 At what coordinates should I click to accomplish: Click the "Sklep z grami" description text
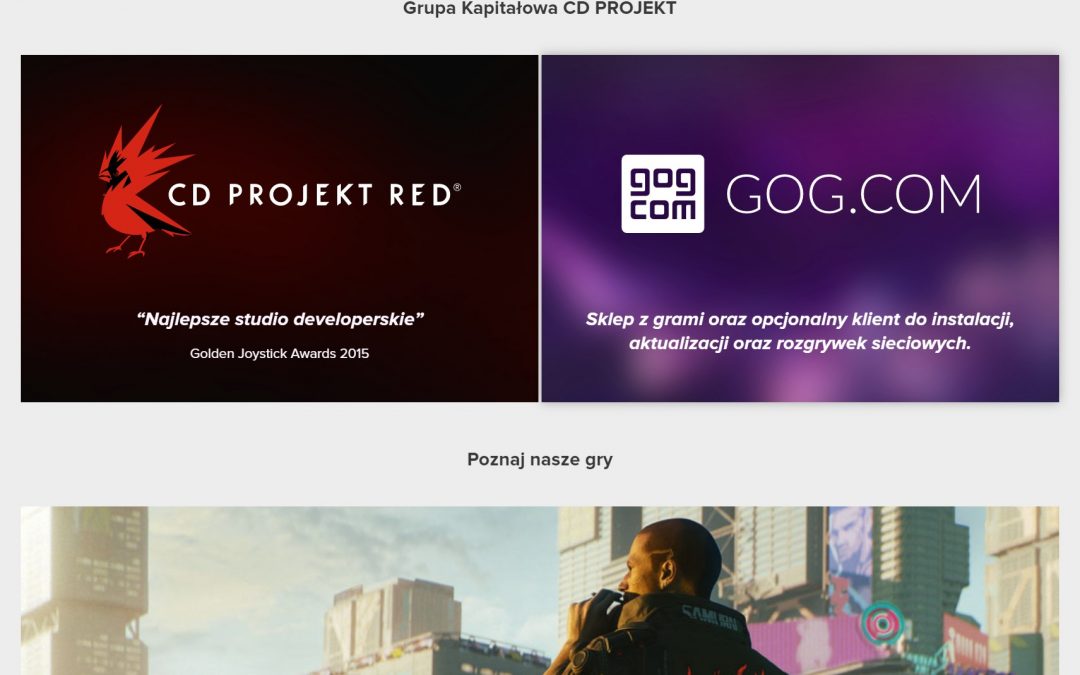800,331
